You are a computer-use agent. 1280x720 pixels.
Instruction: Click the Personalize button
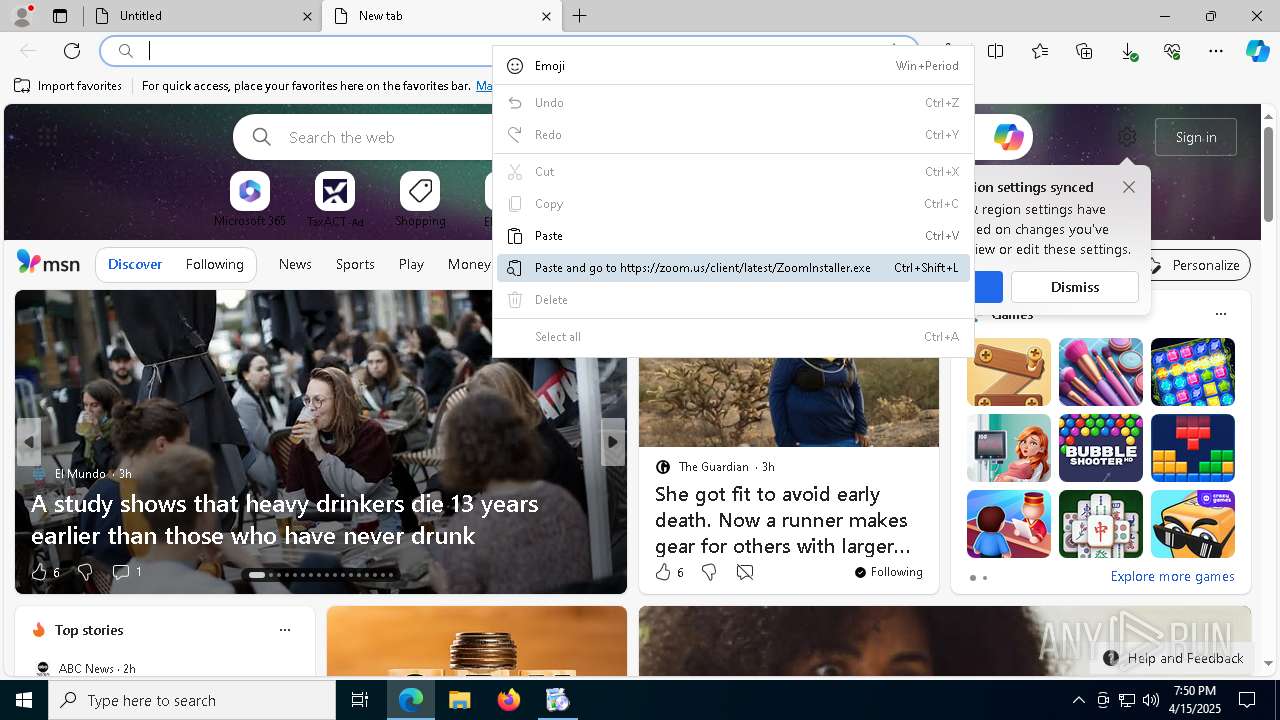1195,265
